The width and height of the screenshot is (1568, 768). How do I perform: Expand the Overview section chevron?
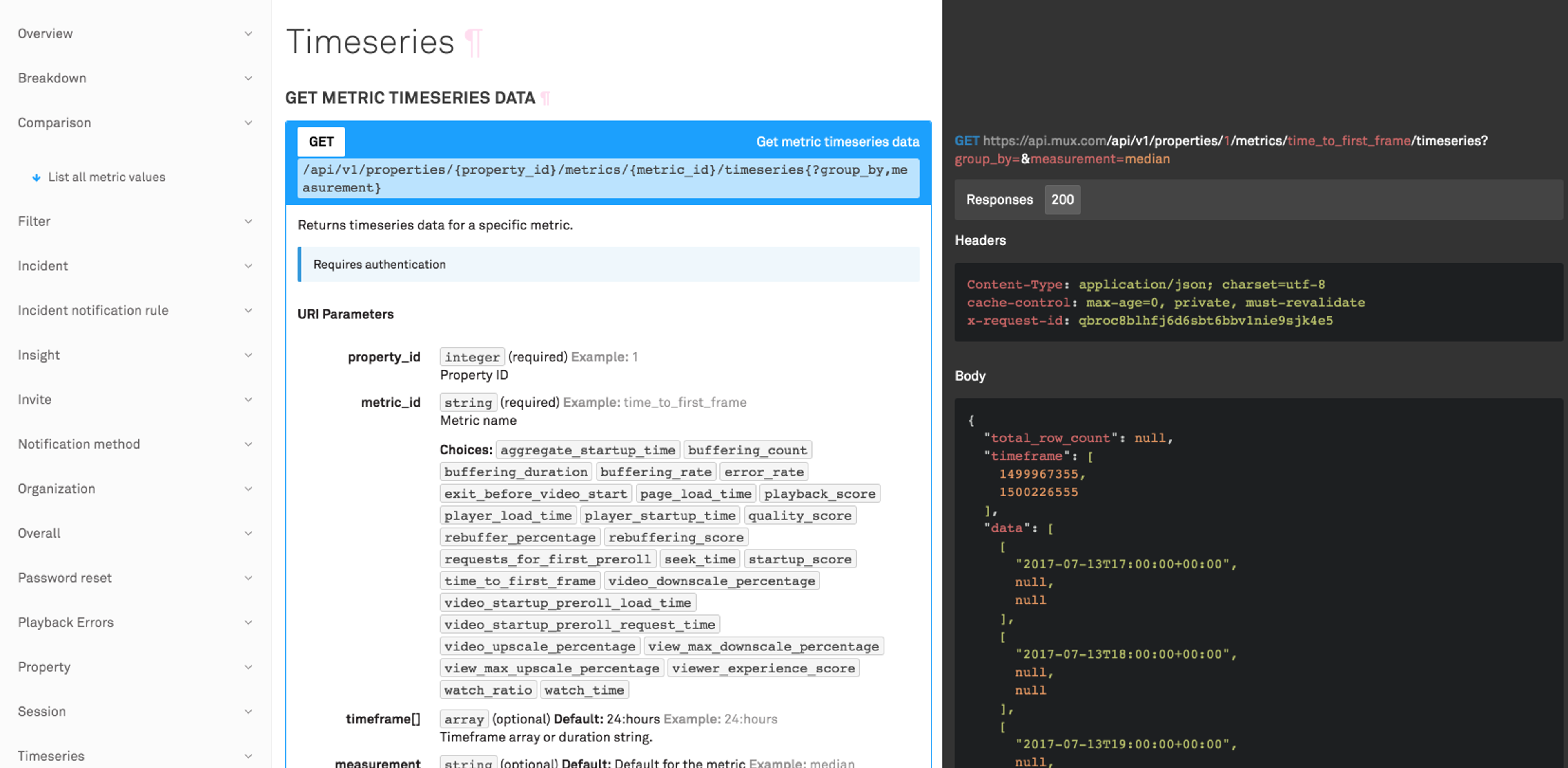[248, 33]
